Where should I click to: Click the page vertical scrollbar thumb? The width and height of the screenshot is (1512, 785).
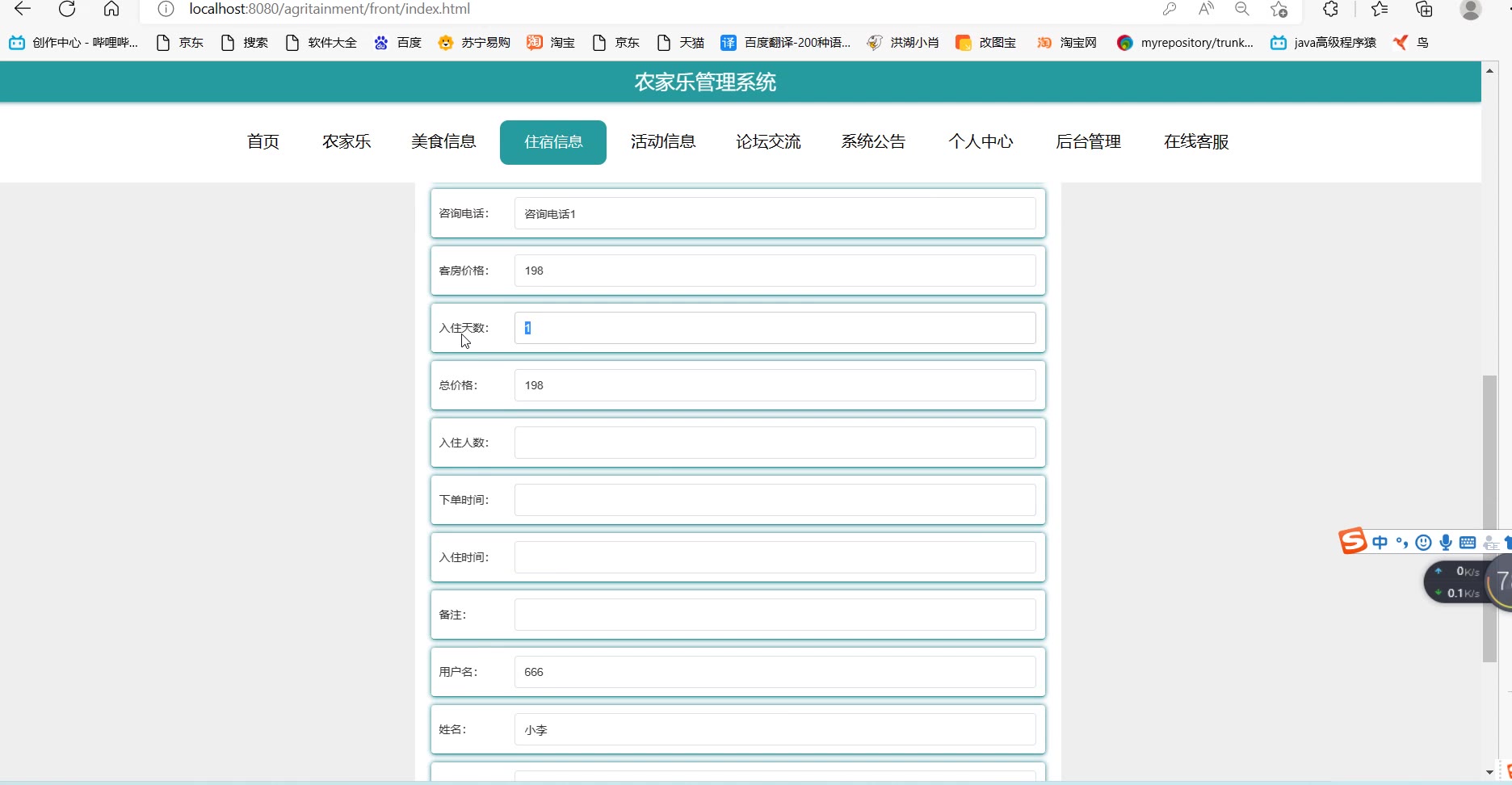point(1489,517)
